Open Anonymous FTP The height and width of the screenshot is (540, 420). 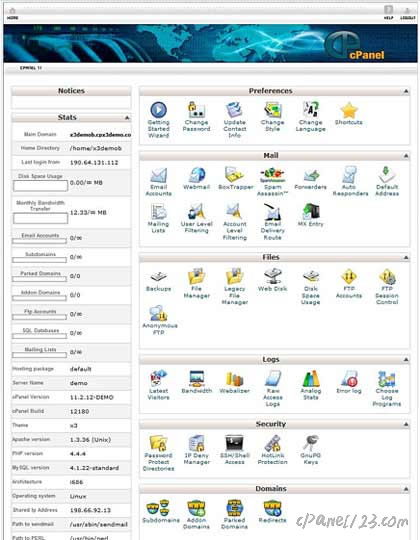[159, 320]
